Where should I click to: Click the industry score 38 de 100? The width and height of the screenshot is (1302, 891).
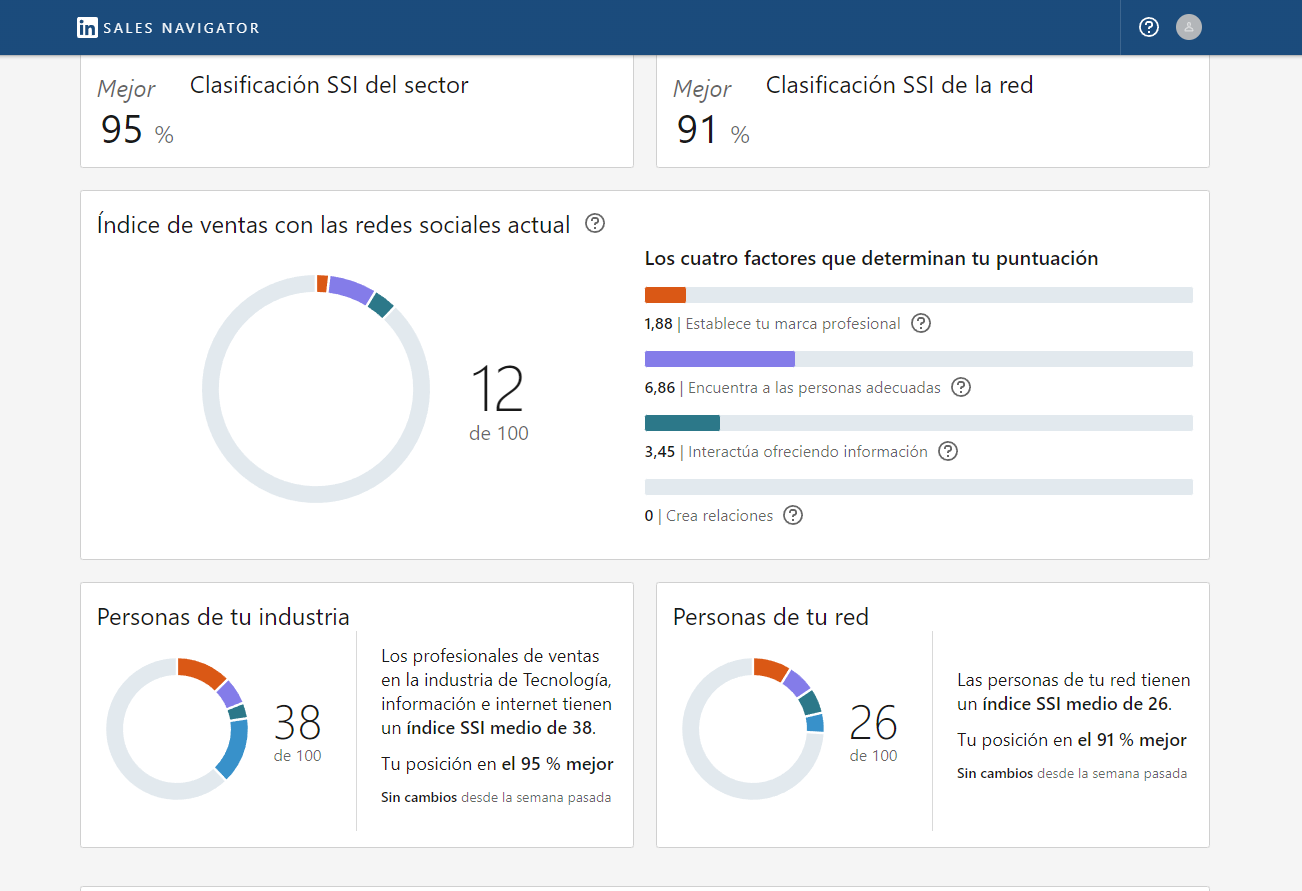pyautogui.click(x=297, y=733)
